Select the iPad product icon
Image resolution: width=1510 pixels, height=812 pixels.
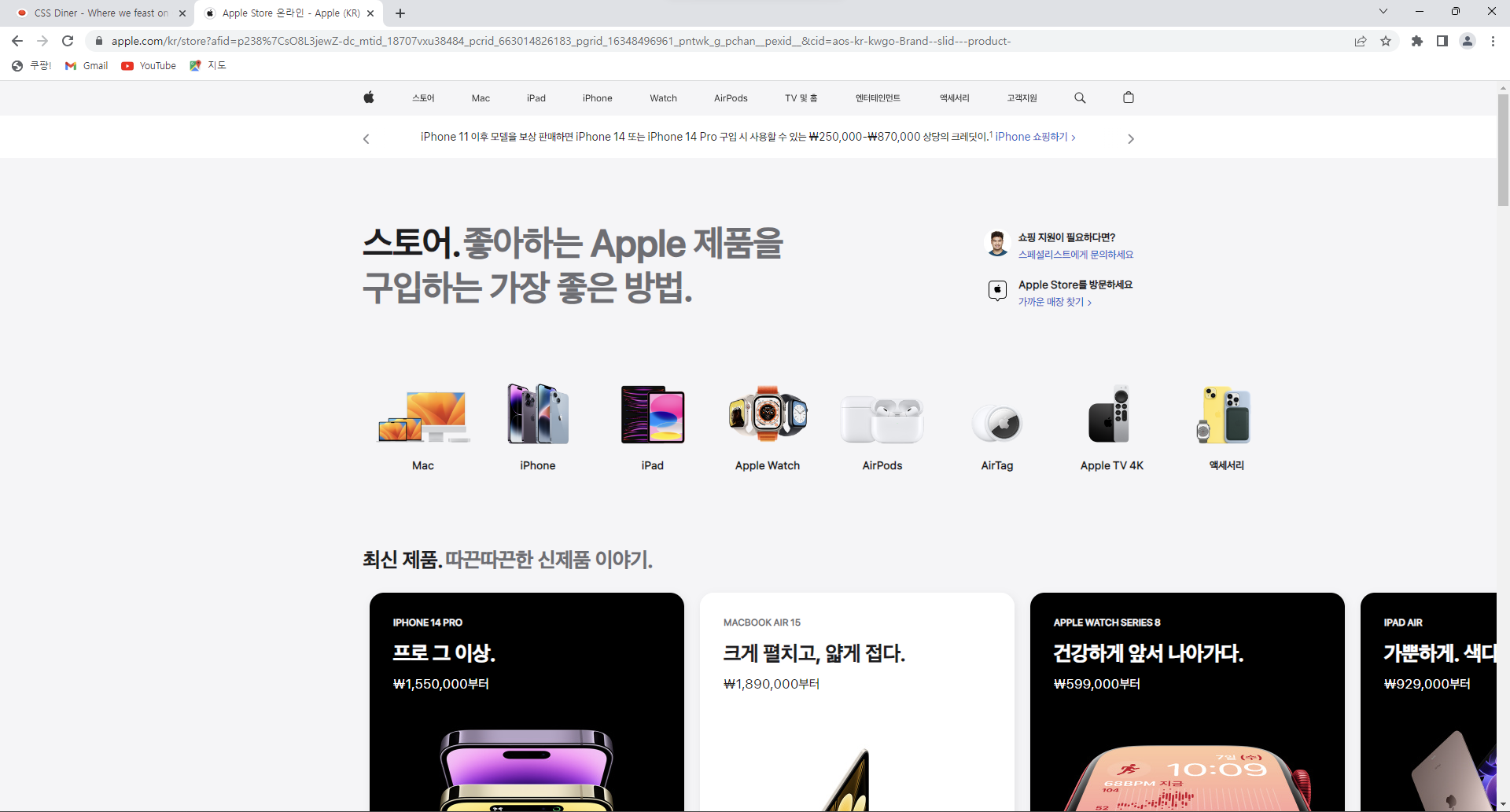pyautogui.click(x=653, y=414)
